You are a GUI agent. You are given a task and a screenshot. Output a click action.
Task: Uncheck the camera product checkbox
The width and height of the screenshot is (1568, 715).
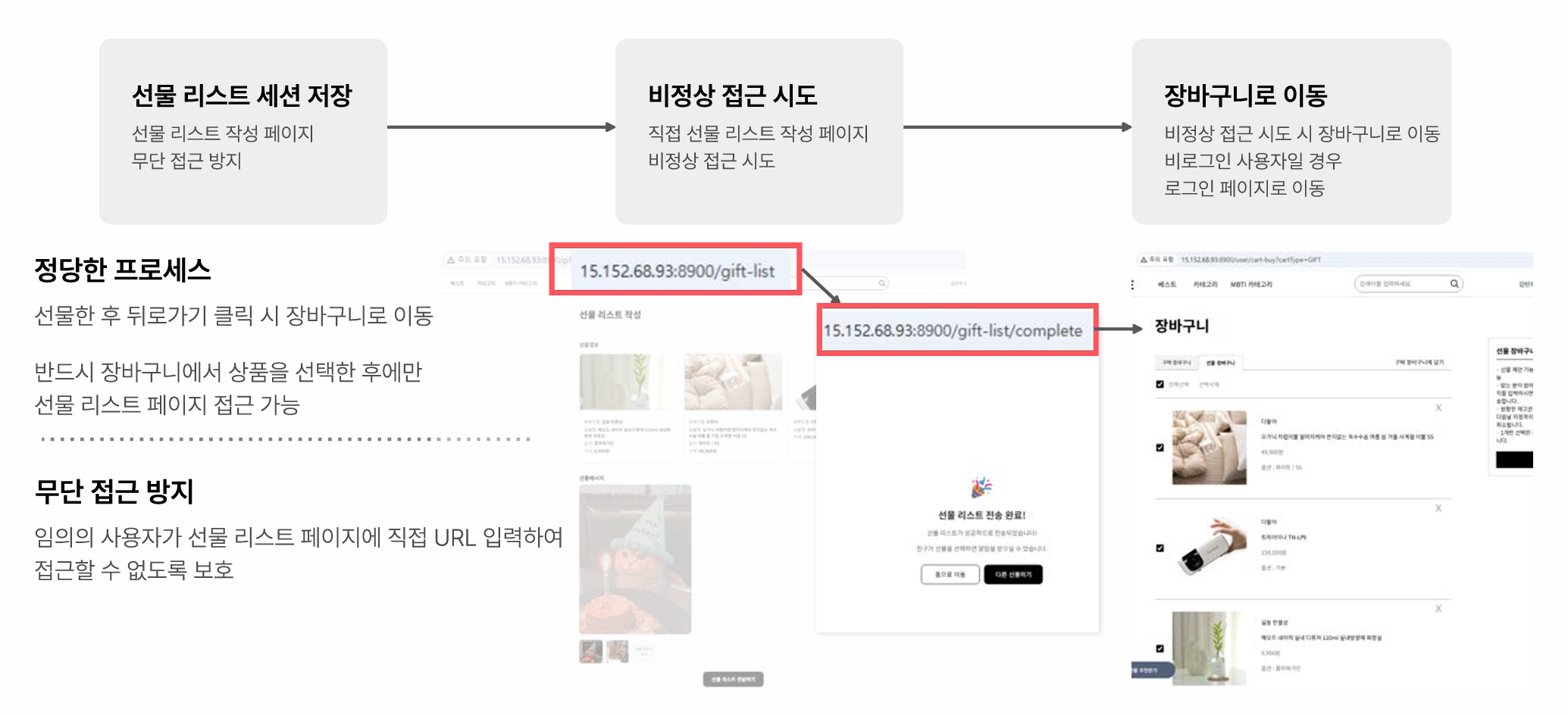(1160, 548)
